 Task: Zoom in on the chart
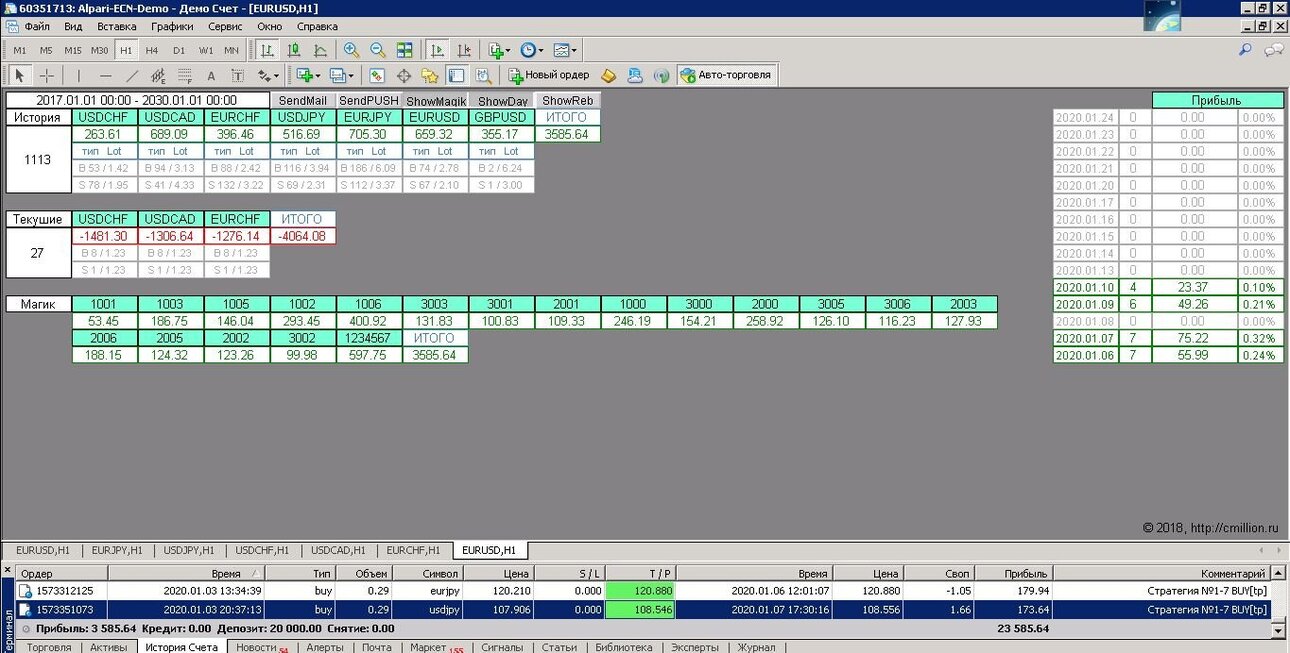(x=352, y=50)
